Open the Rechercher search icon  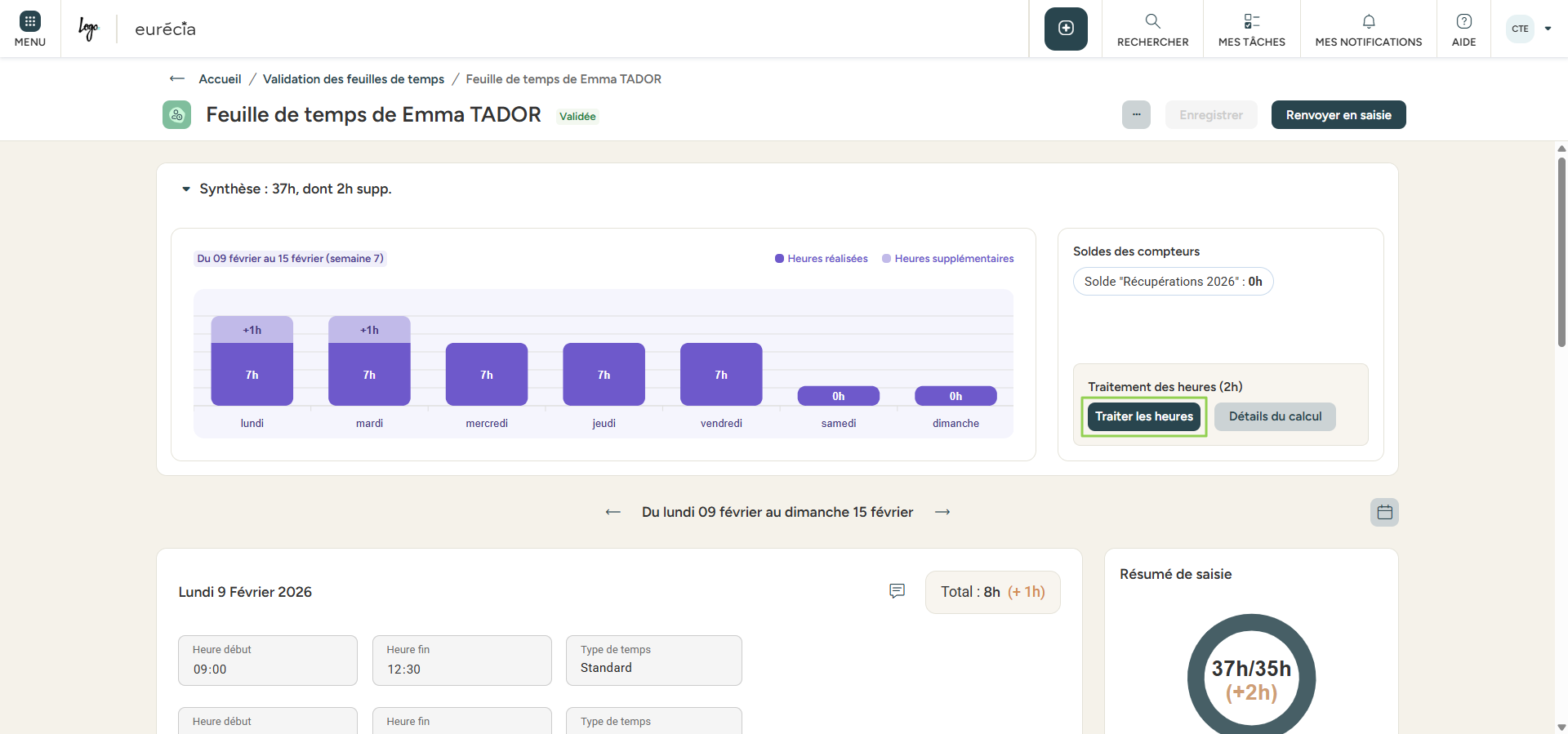pos(1152,29)
